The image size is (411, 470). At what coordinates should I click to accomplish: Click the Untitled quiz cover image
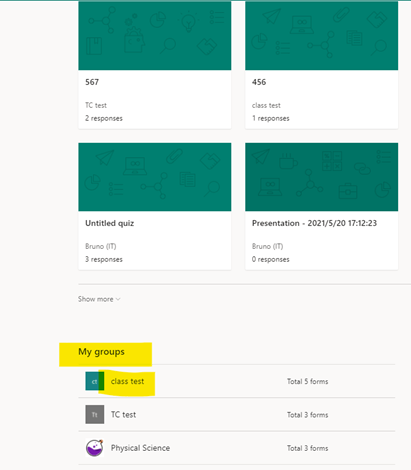[155, 177]
